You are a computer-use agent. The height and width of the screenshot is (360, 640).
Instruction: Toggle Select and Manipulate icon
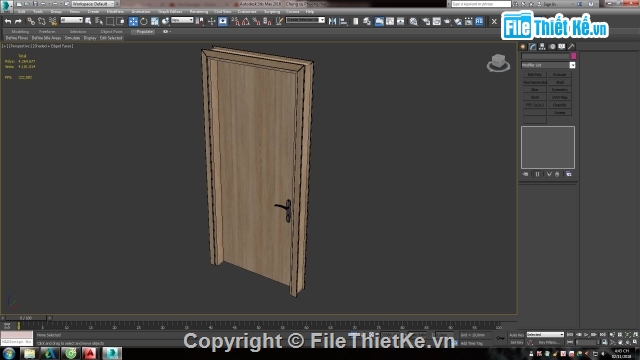pos(211,21)
